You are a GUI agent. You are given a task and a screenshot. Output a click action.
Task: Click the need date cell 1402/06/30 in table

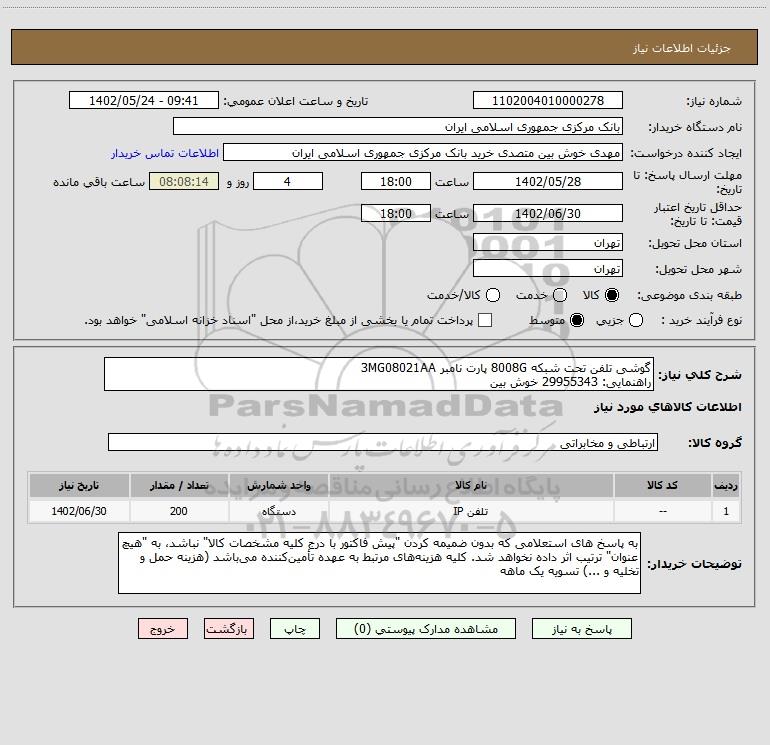tap(79, 511)
